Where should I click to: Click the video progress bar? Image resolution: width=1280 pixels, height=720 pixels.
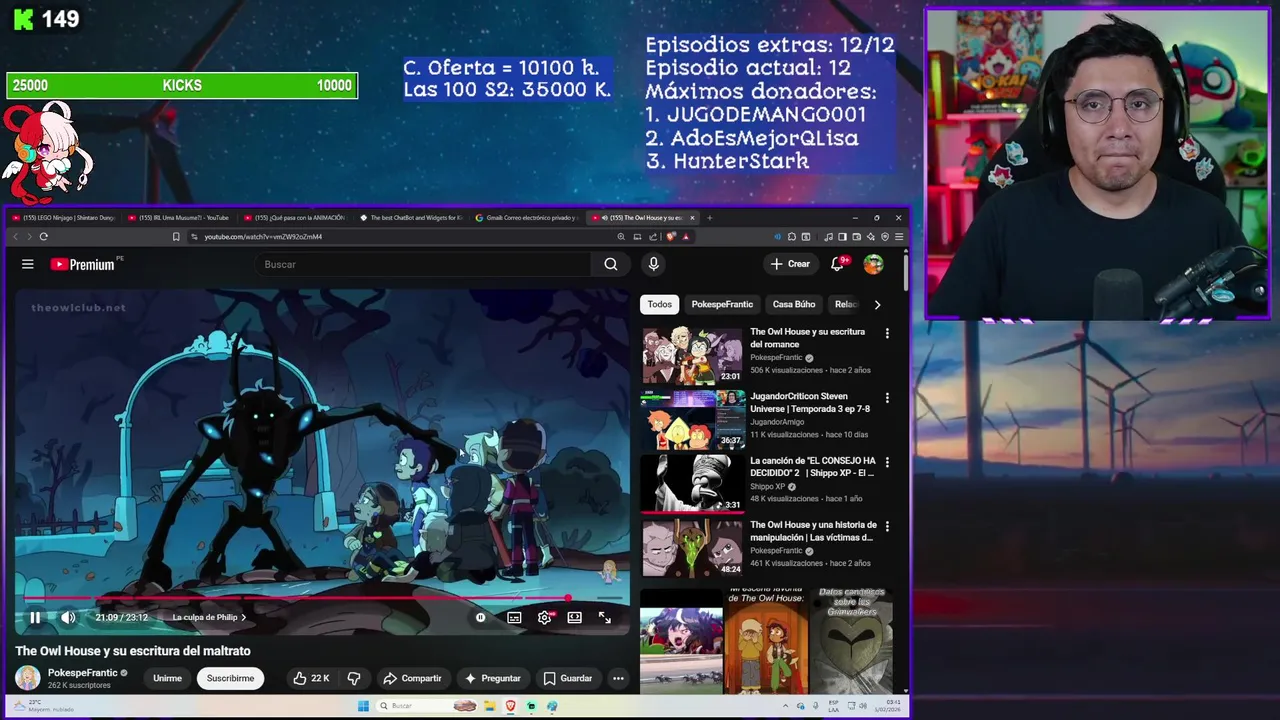322,599
